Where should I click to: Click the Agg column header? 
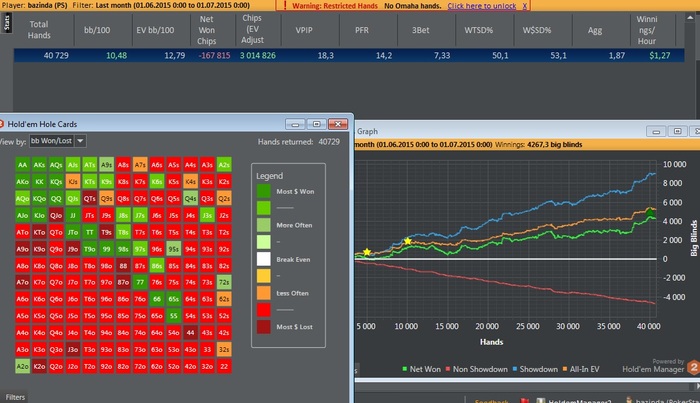pyautogui.click(x=595, y=30)
